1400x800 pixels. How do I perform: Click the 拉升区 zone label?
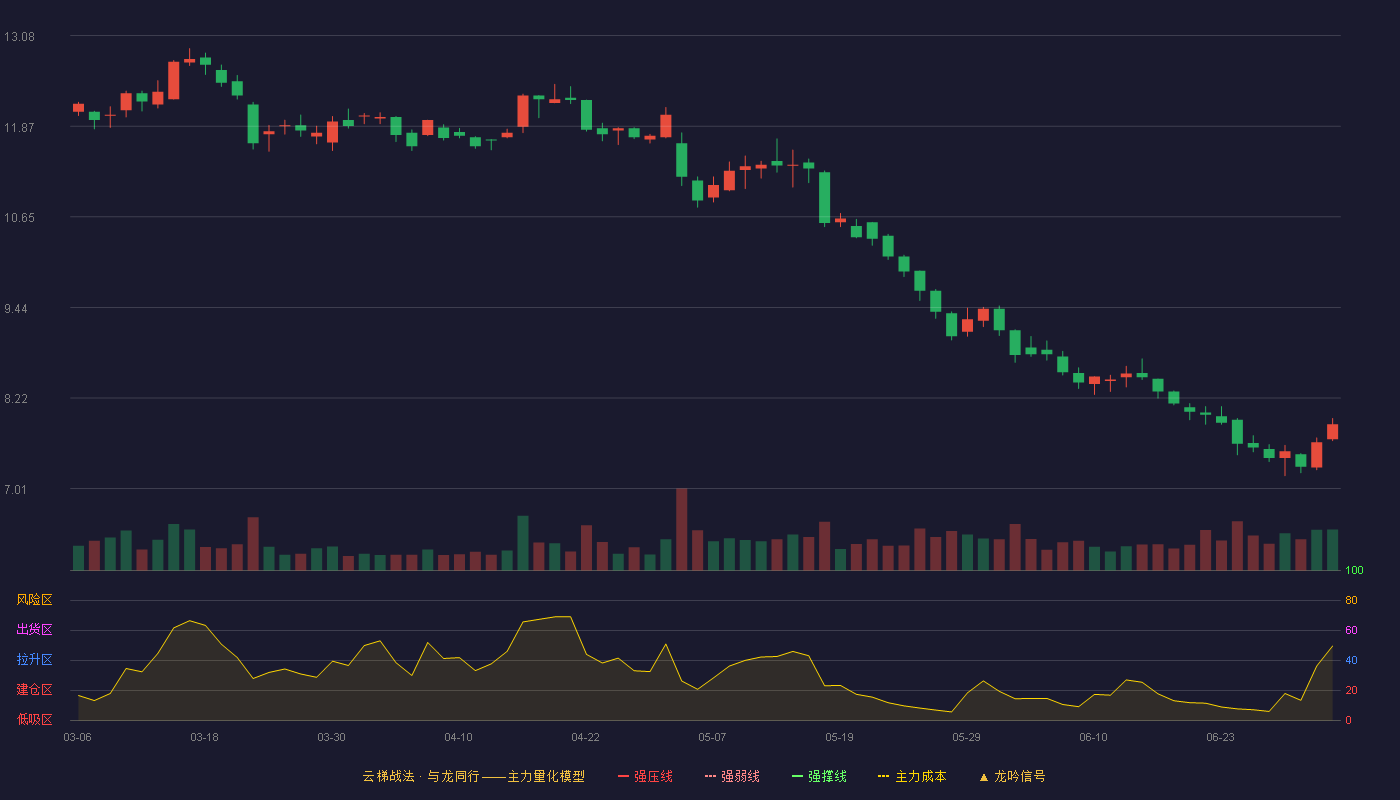point(35,660)
